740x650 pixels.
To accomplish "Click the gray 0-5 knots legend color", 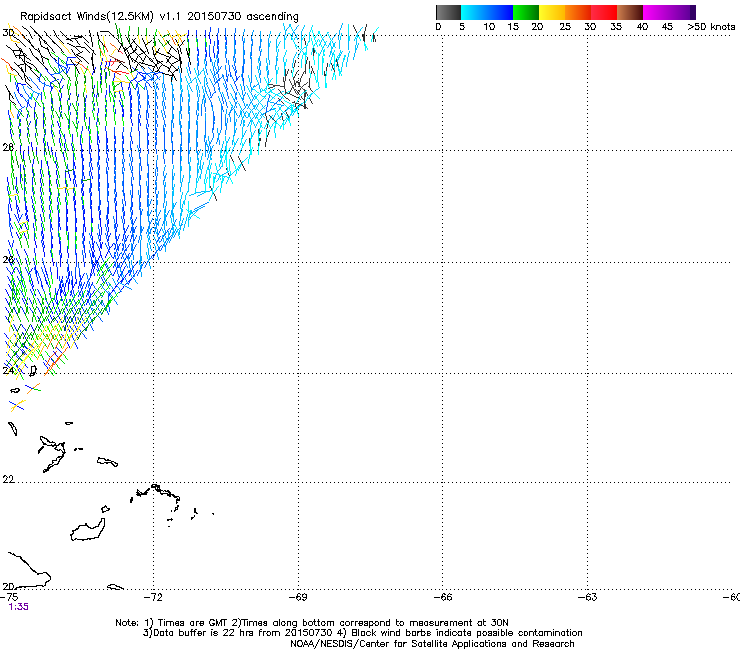I will (x=448, y=12).
